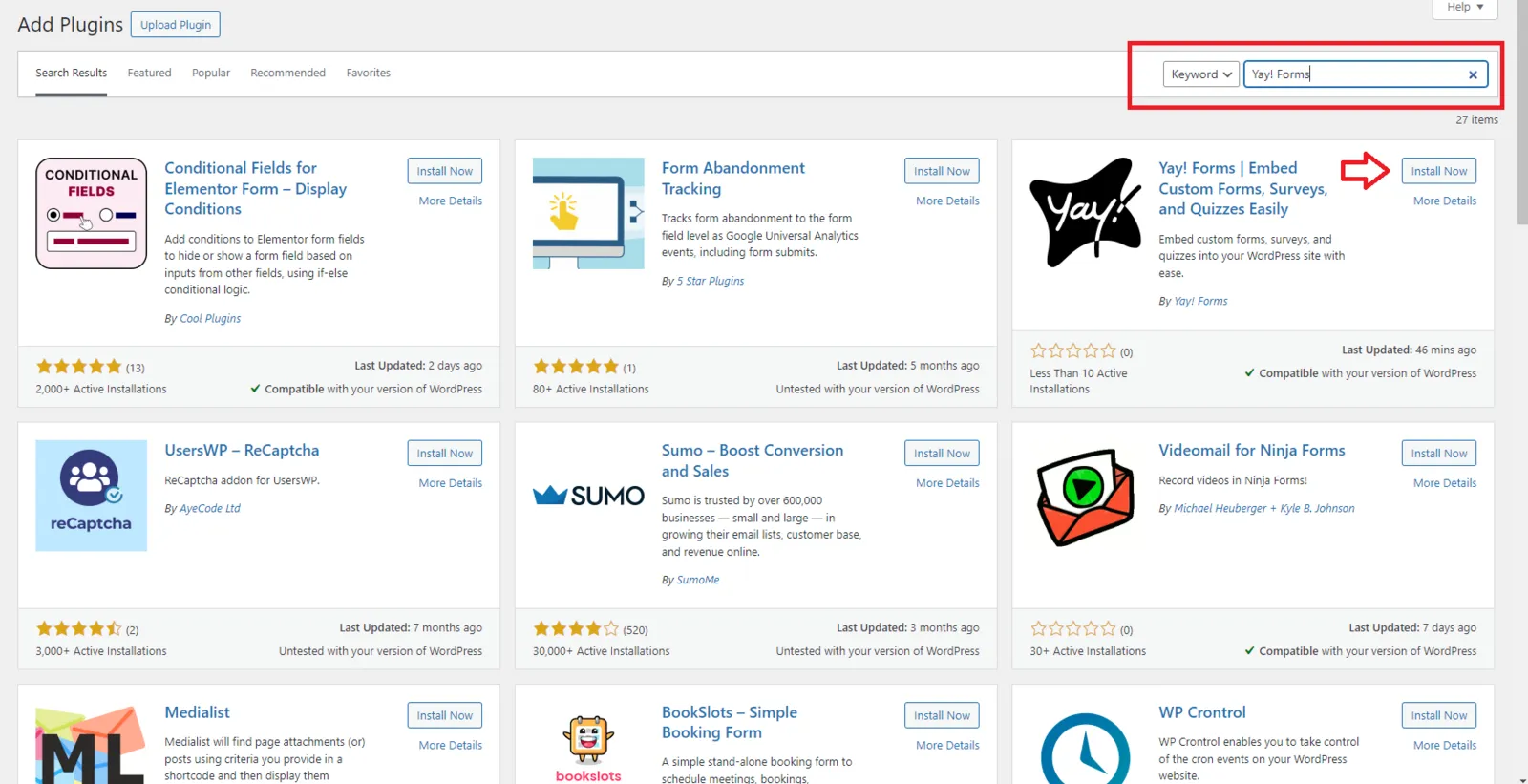
Task: Click the Upload Plugin button
Action: pyautogui.click(x=176, y=25)
